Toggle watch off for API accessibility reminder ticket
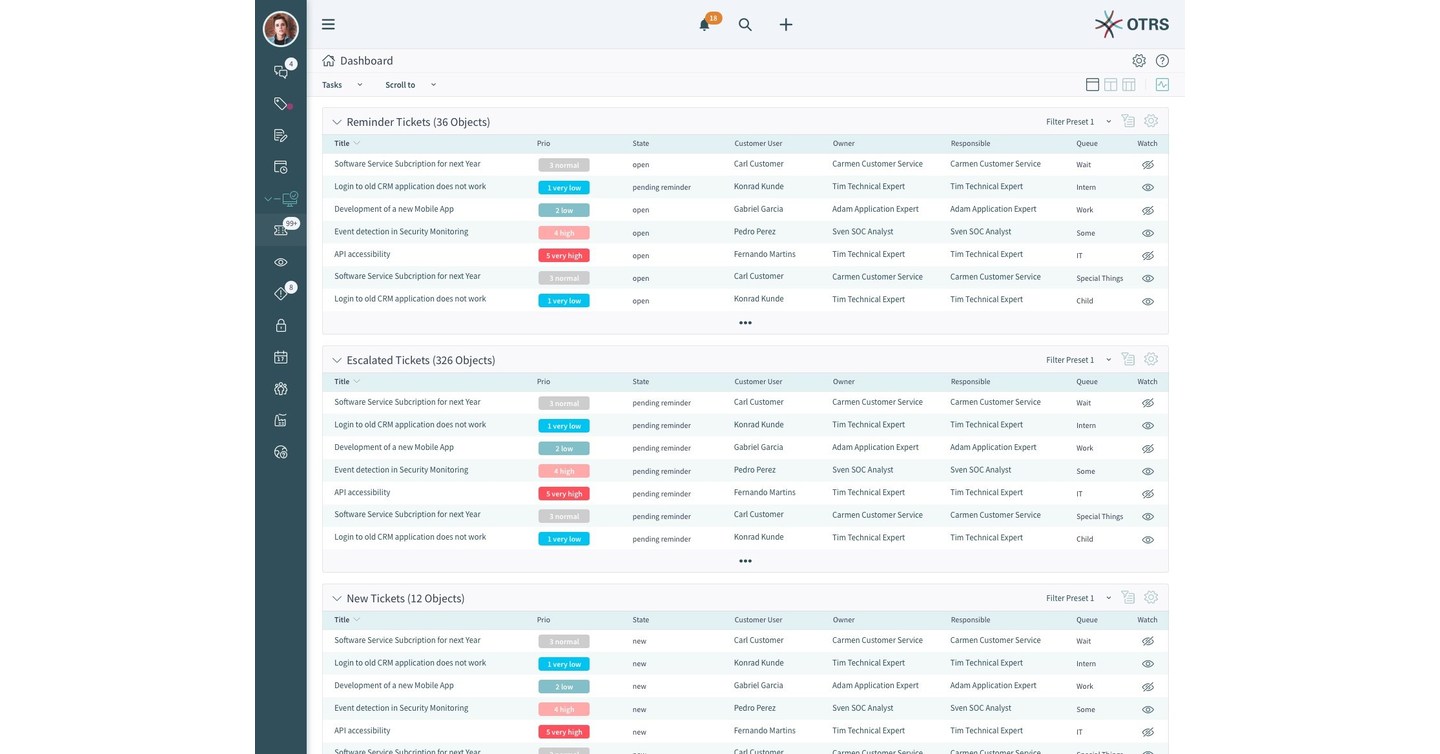The width and height of the screenshot is (1440, 754). pyautogui.click(x=1147, y=255)
